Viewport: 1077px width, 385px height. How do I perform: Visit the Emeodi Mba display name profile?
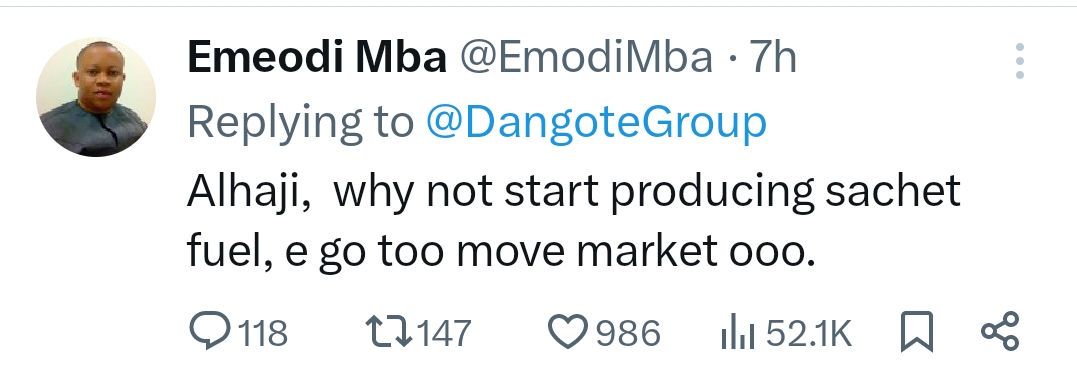317,57
